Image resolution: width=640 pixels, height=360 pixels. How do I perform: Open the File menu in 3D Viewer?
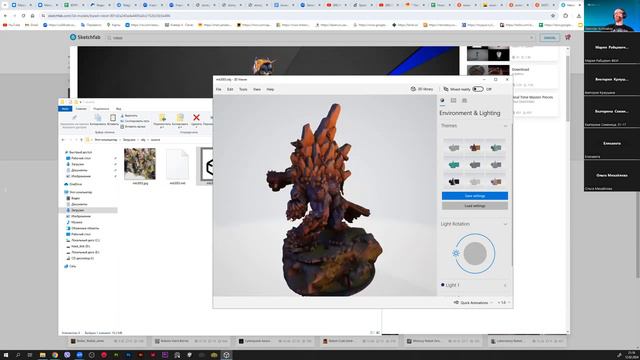point(218,89)
